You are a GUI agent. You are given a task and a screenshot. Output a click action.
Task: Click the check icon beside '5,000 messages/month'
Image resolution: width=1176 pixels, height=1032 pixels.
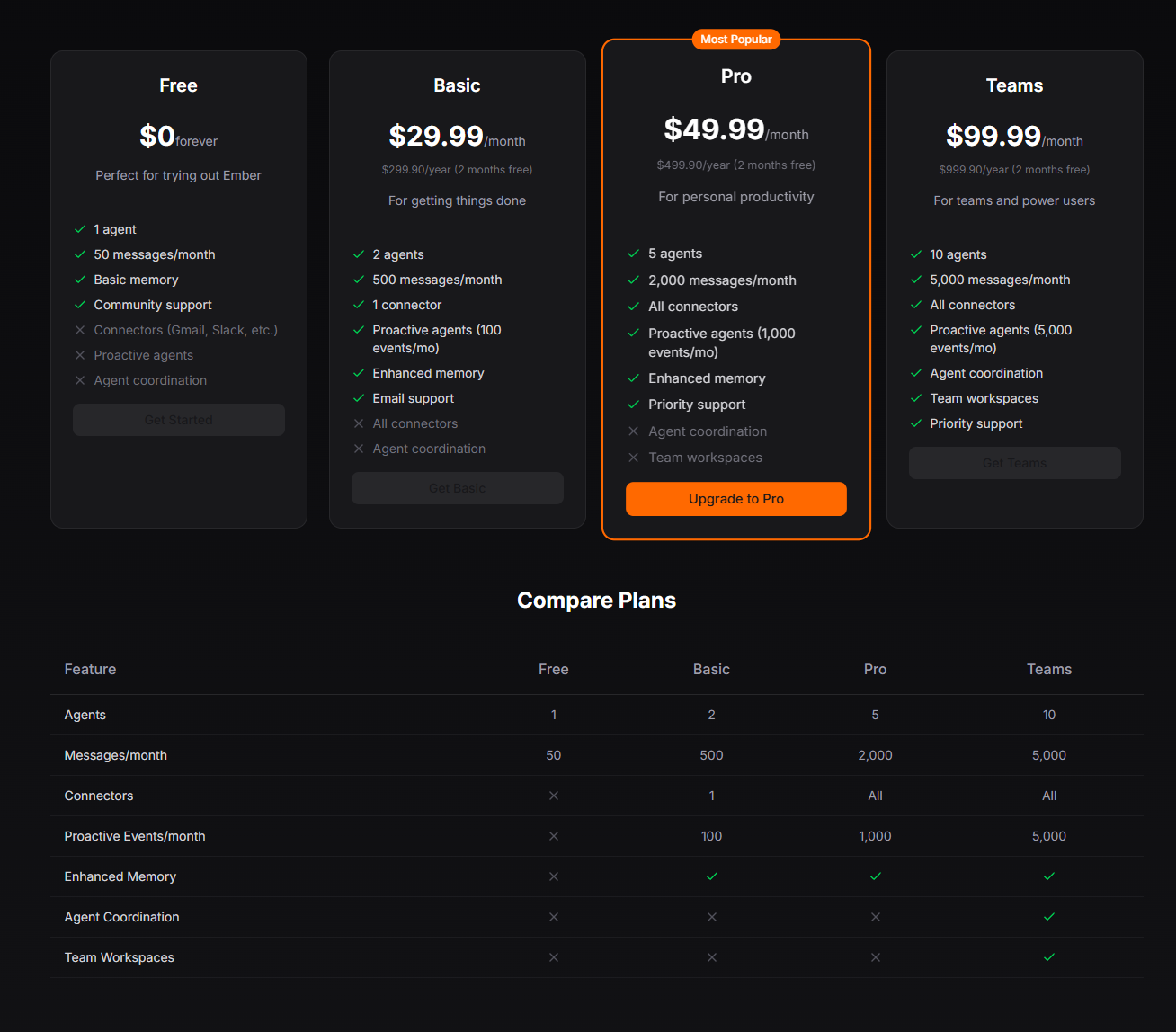pyautogui.click(x=916, y=280)
